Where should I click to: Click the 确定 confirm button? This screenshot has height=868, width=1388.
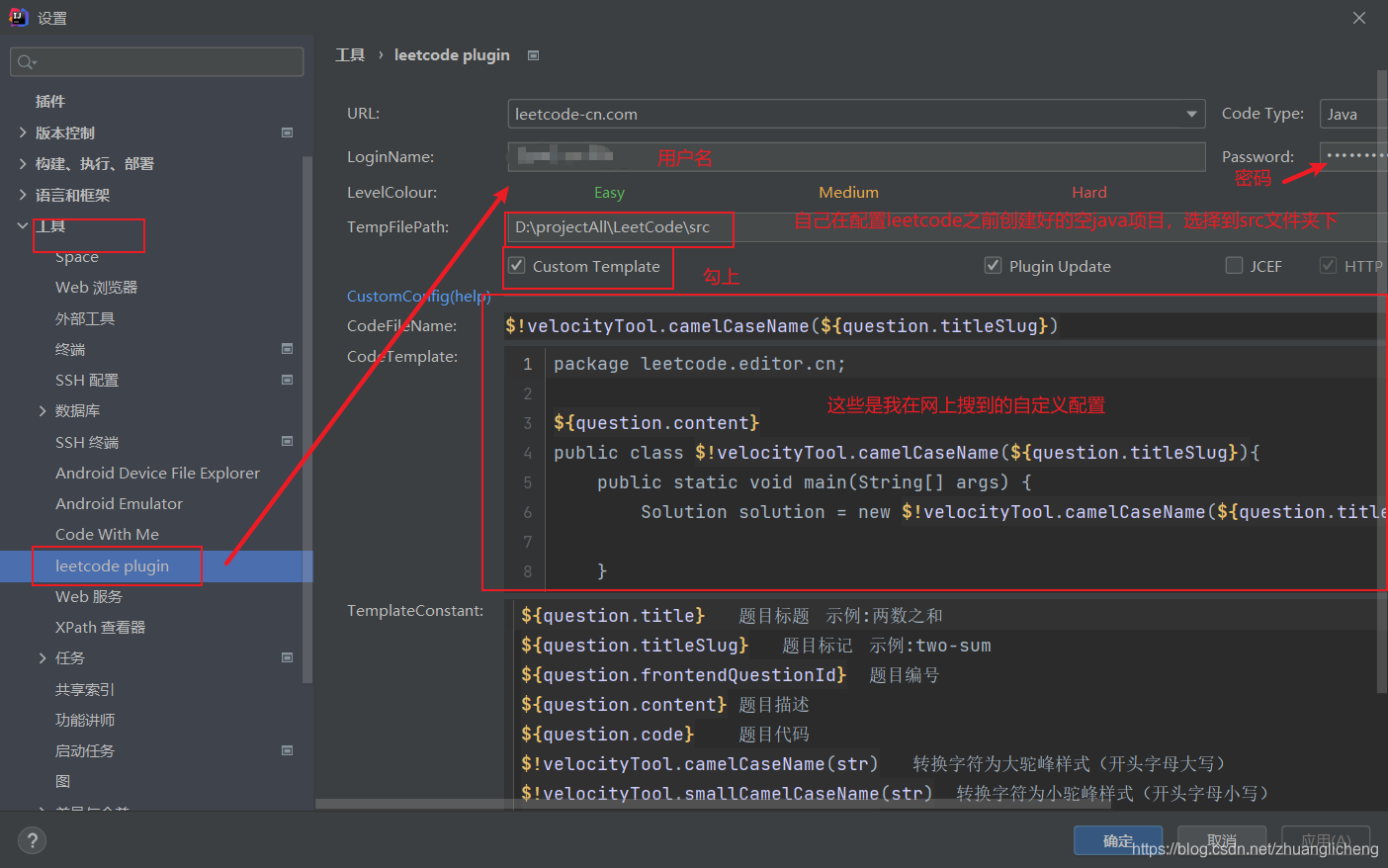coord(1118,840)
